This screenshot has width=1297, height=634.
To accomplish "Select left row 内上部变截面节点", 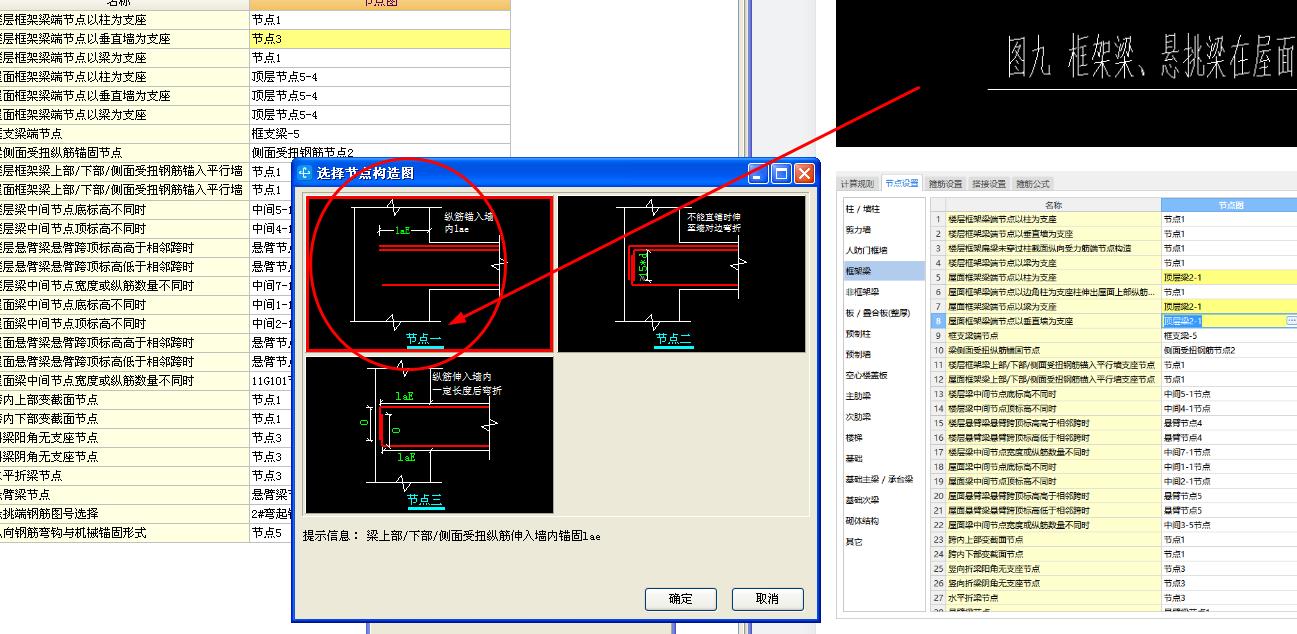I will 125,399.
